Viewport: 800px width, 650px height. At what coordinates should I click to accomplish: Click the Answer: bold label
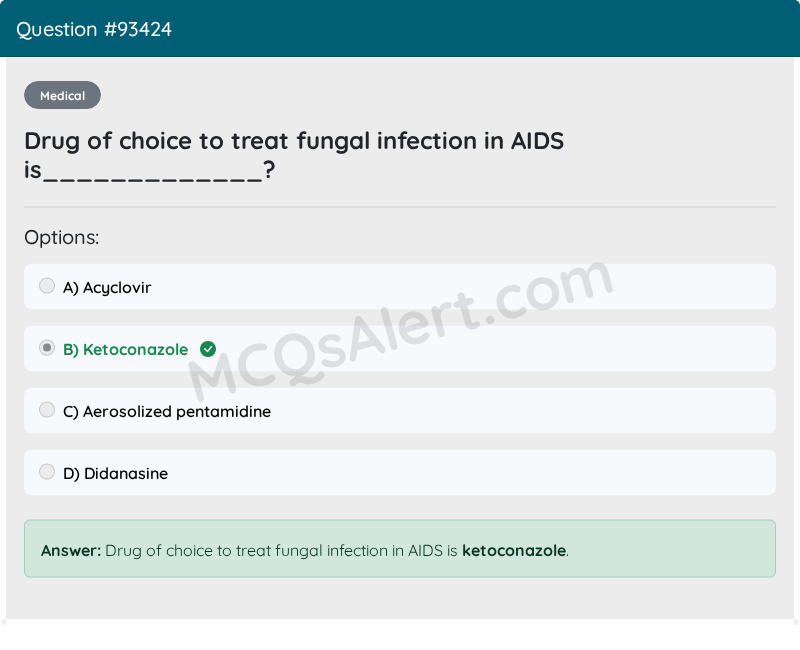71,551
